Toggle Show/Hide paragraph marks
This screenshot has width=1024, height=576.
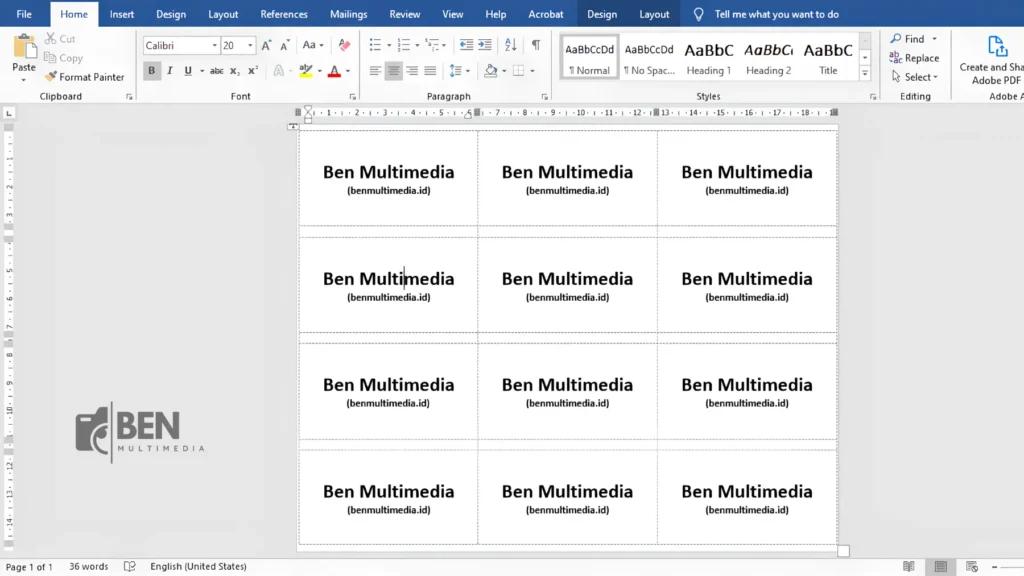536,45
